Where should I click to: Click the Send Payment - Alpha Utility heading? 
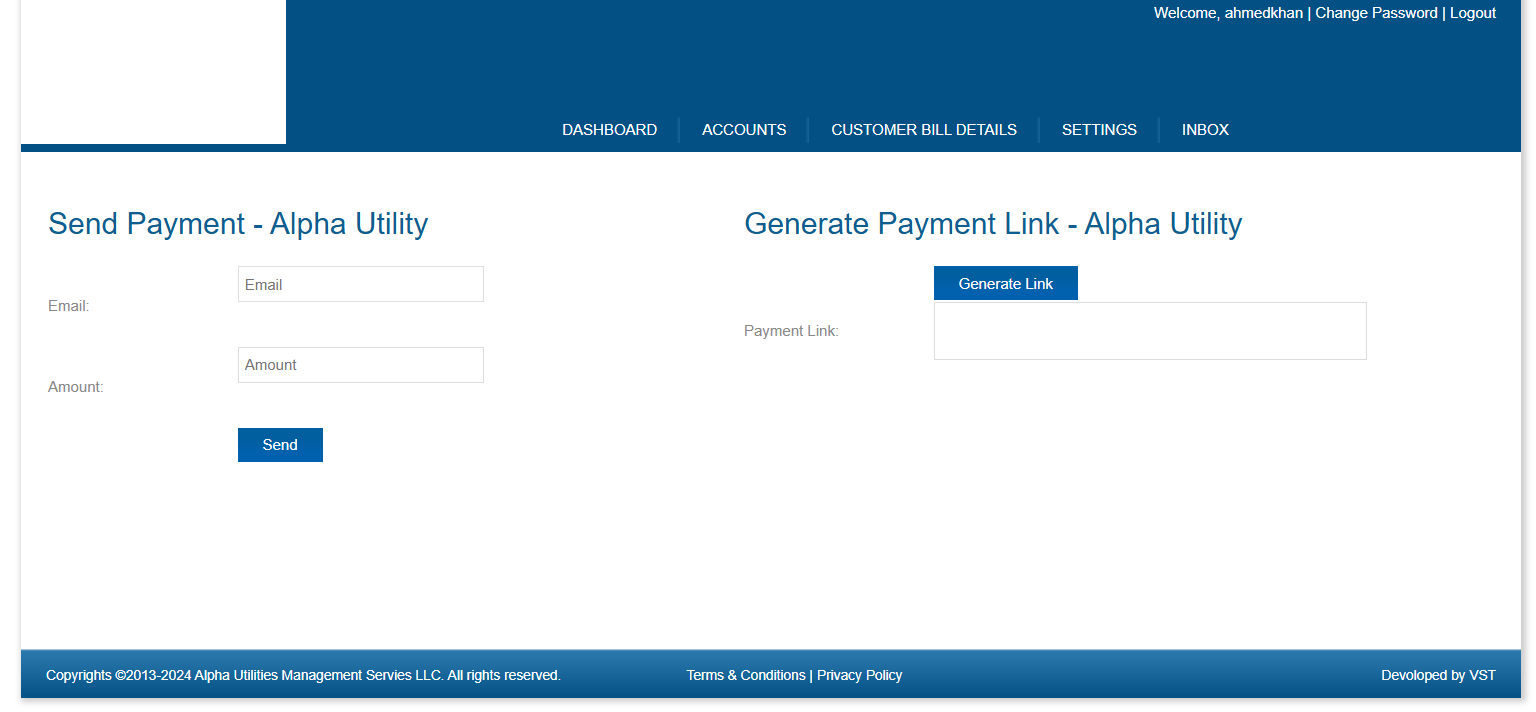[x=238, y=223]
